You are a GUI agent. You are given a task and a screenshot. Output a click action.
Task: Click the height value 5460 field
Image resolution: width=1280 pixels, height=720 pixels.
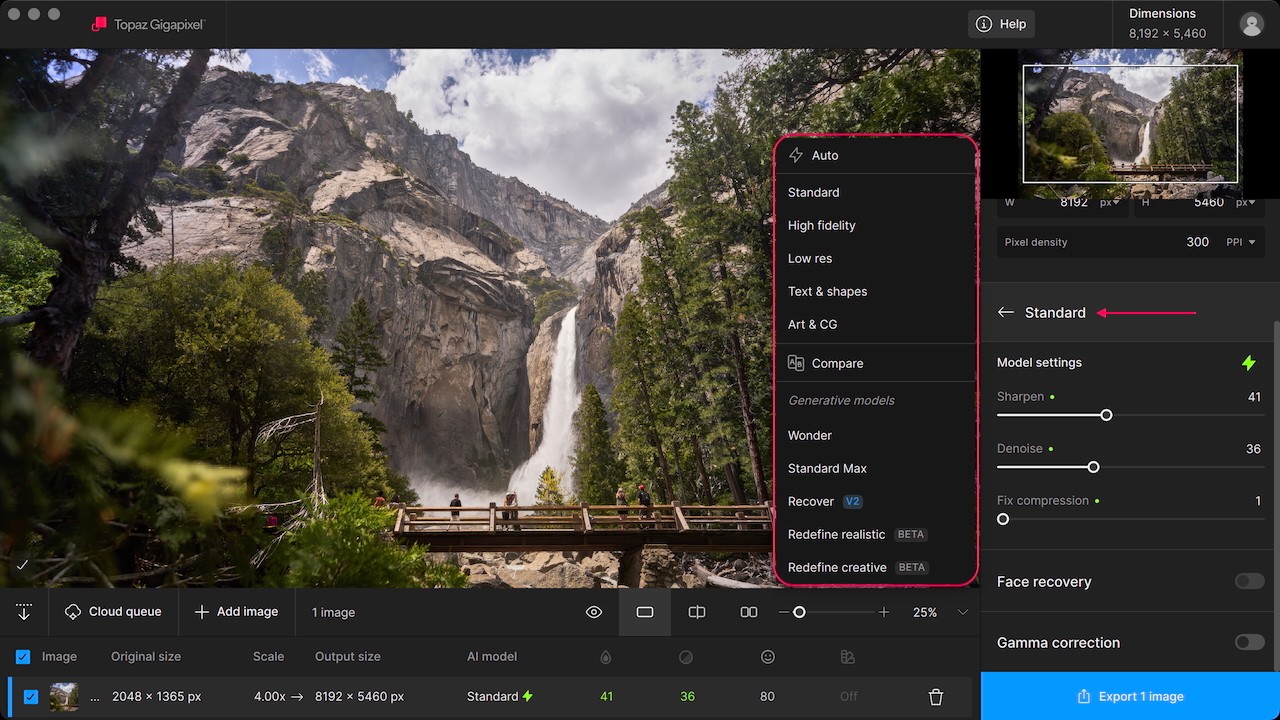click(1208, 202)
